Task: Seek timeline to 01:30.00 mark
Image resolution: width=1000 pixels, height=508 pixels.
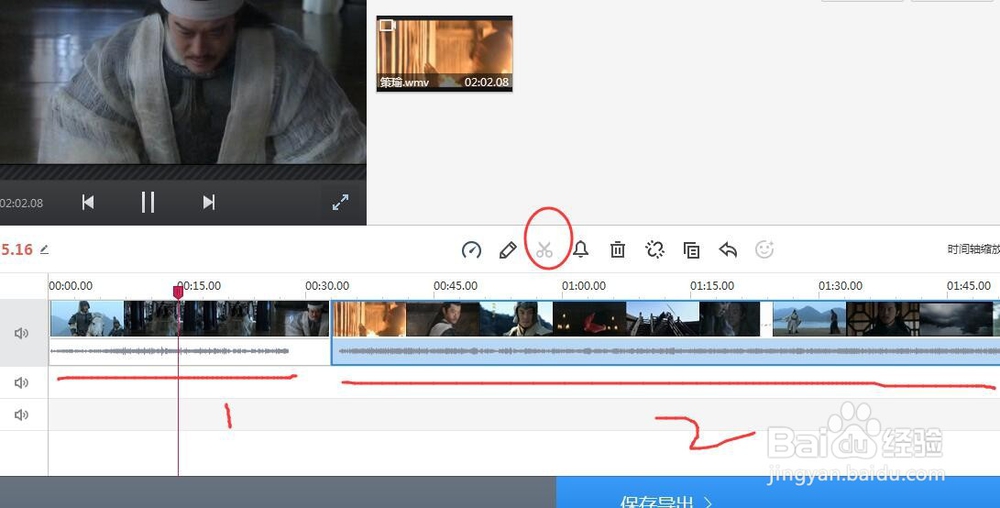Action: click(841, 286)
